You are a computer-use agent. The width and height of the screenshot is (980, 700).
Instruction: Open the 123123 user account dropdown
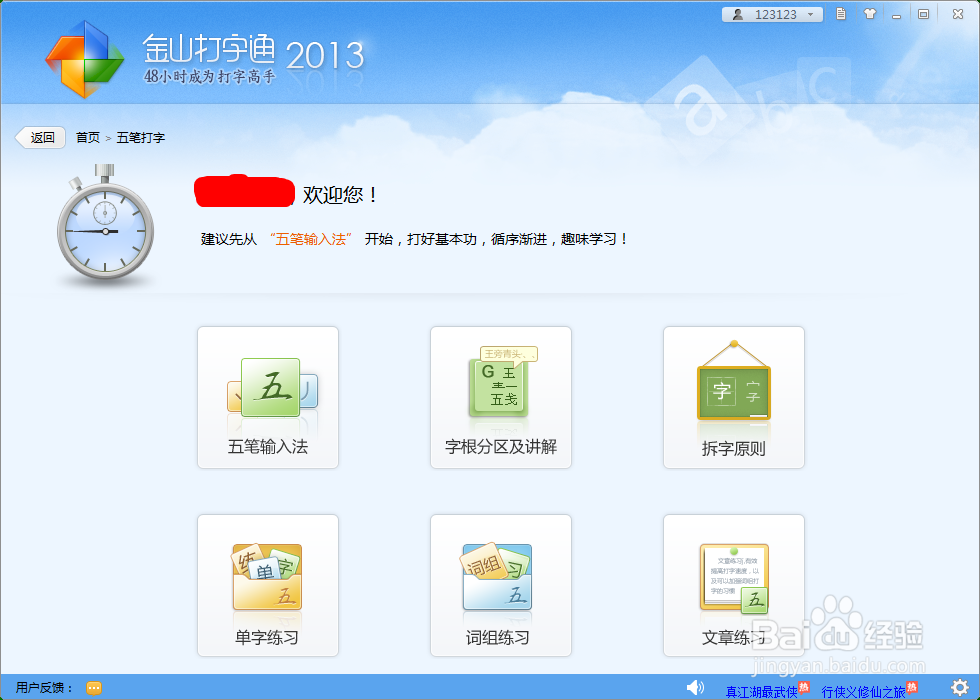(x=772, y=14)
